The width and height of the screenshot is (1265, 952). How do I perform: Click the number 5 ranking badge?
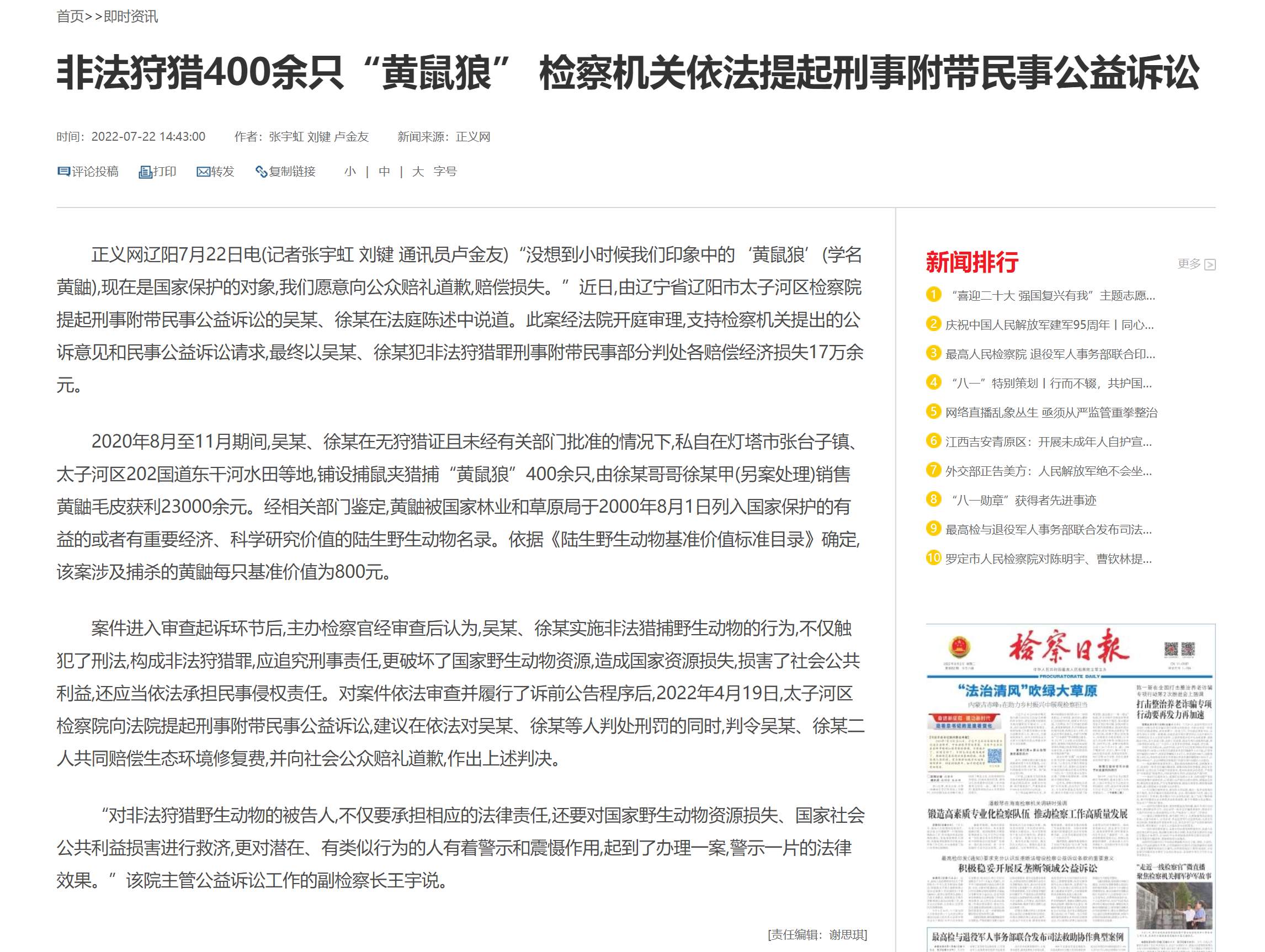[933, 411]
